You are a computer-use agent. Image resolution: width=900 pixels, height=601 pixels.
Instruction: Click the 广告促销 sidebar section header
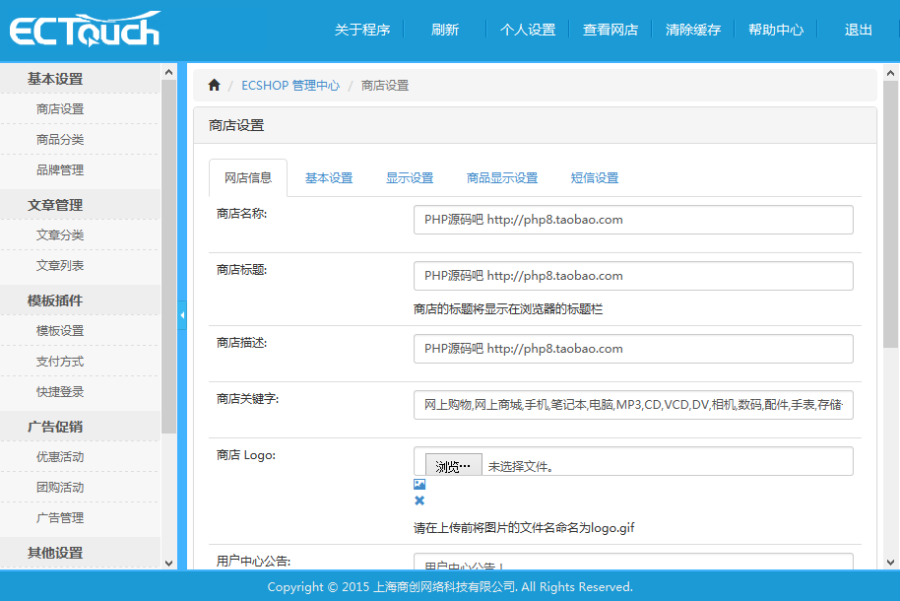[80, 426]
